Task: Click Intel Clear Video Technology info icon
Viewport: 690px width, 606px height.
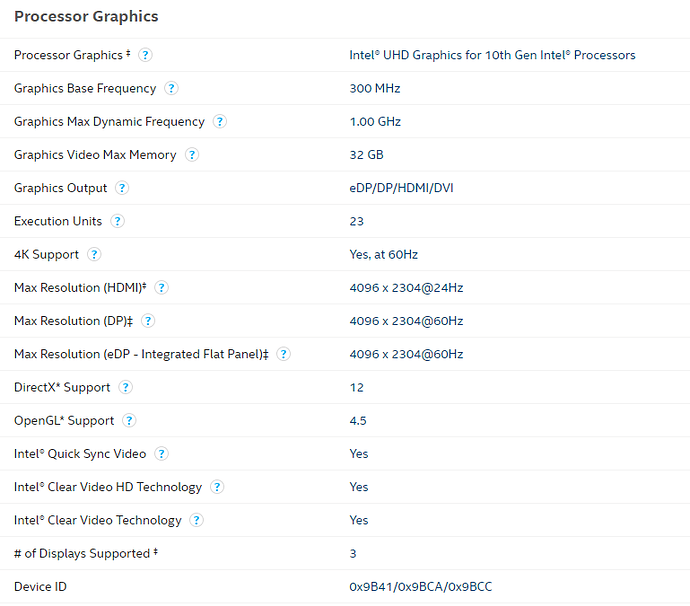Action: [x=196, y=520]
